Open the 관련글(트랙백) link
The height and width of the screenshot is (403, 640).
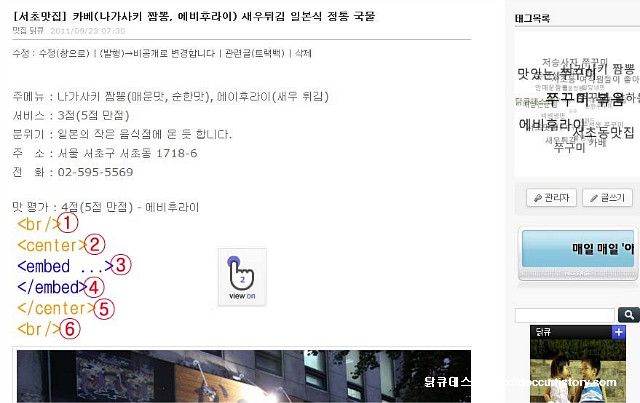pos(254,53)
